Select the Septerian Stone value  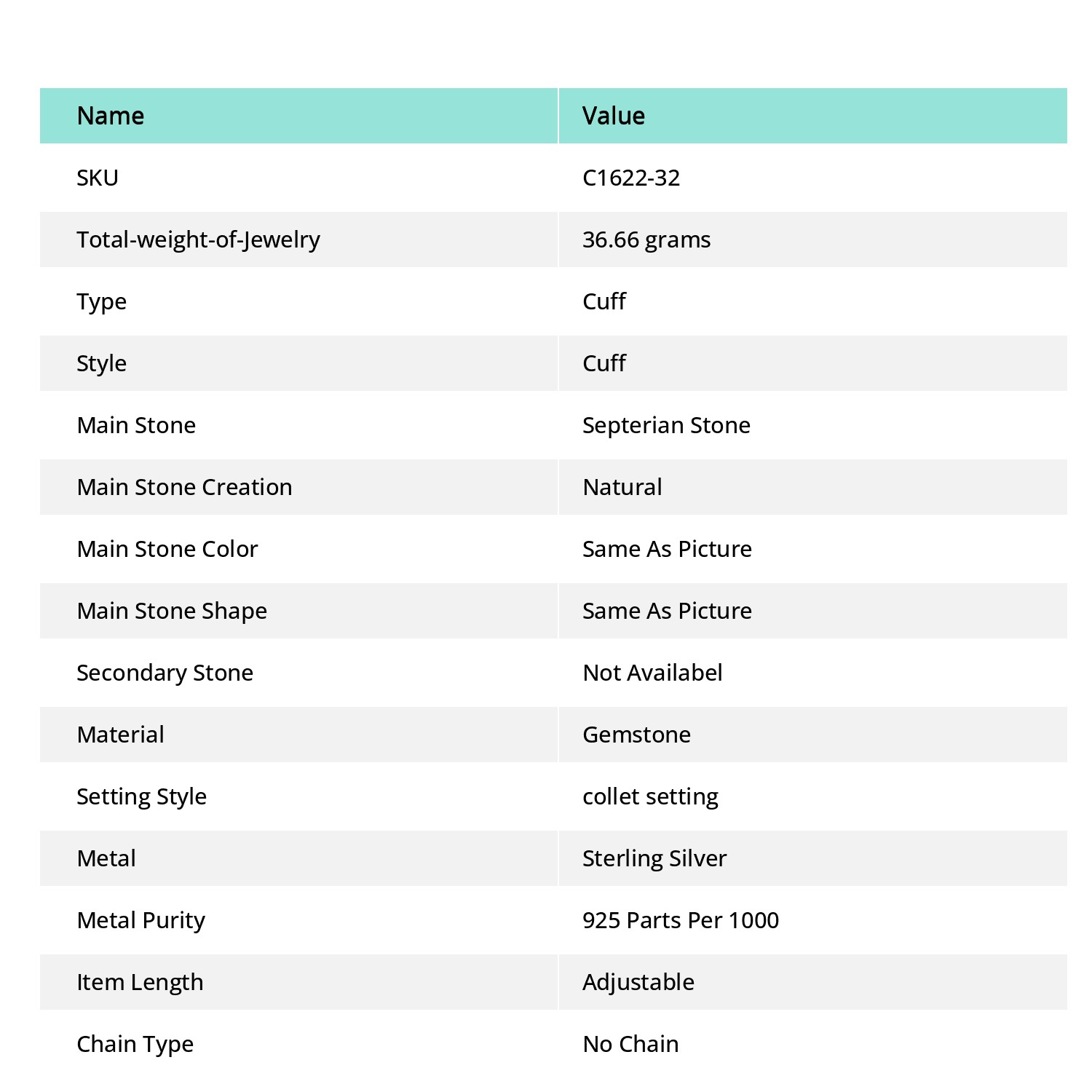click(x=666, y=425)
